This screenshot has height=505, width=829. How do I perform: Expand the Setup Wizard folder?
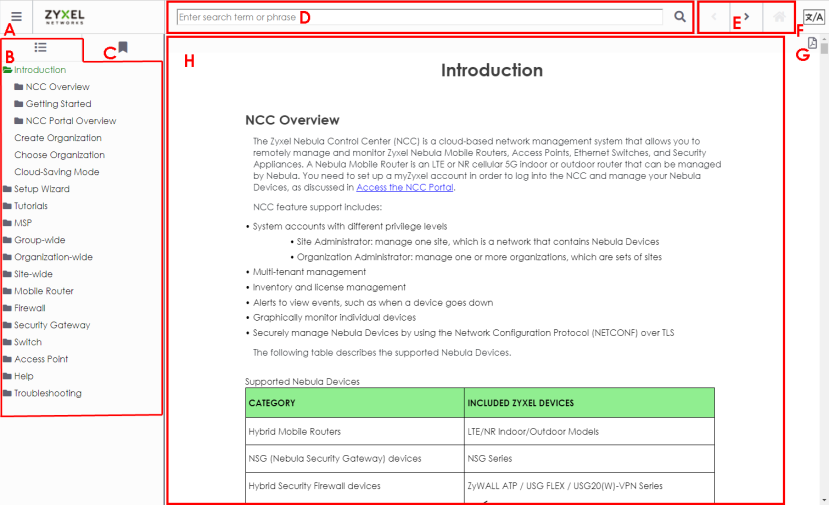point(8,189)
